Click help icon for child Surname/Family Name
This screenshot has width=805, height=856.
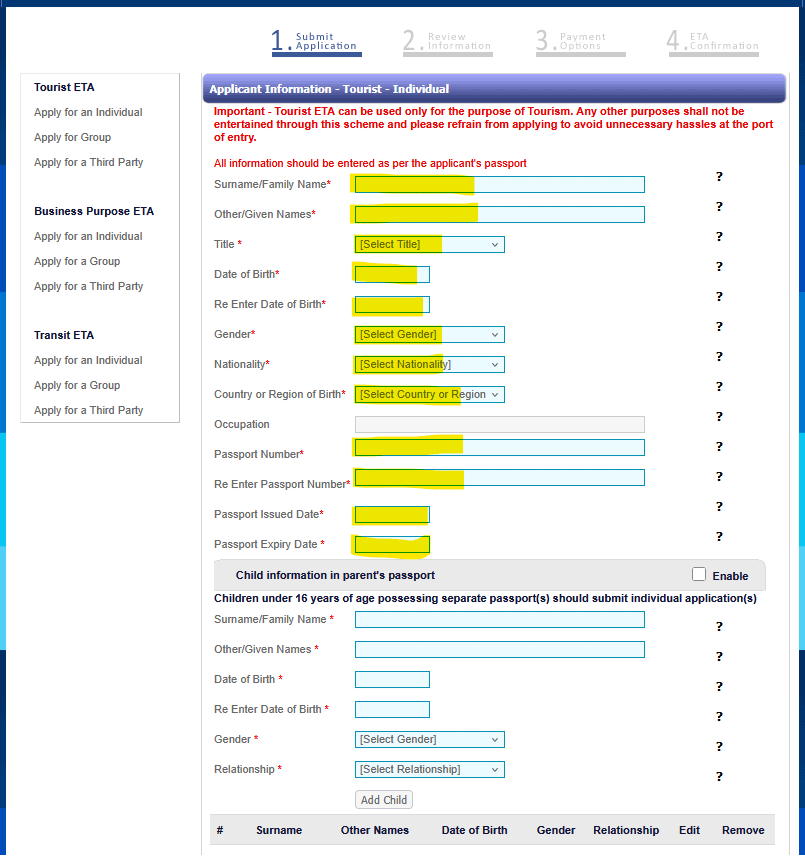719,627
